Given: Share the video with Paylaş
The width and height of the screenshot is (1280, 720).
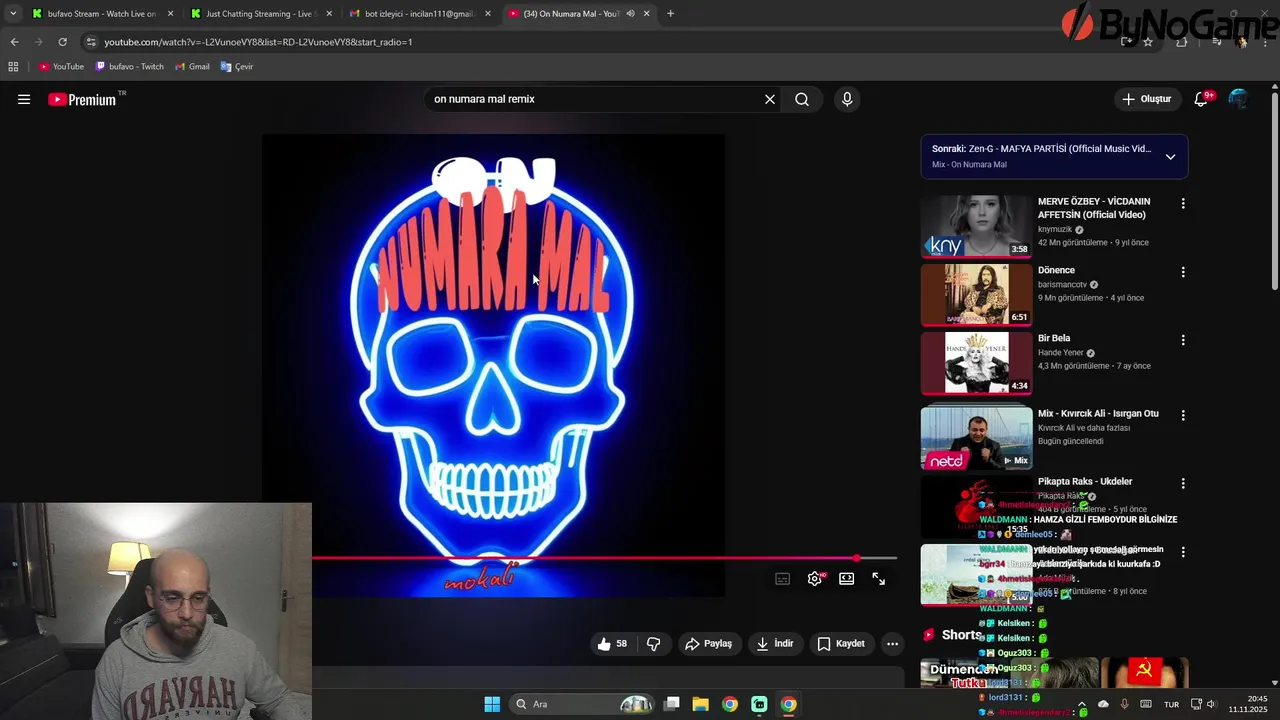Looking at the screenshot, I should coord(708,644).
